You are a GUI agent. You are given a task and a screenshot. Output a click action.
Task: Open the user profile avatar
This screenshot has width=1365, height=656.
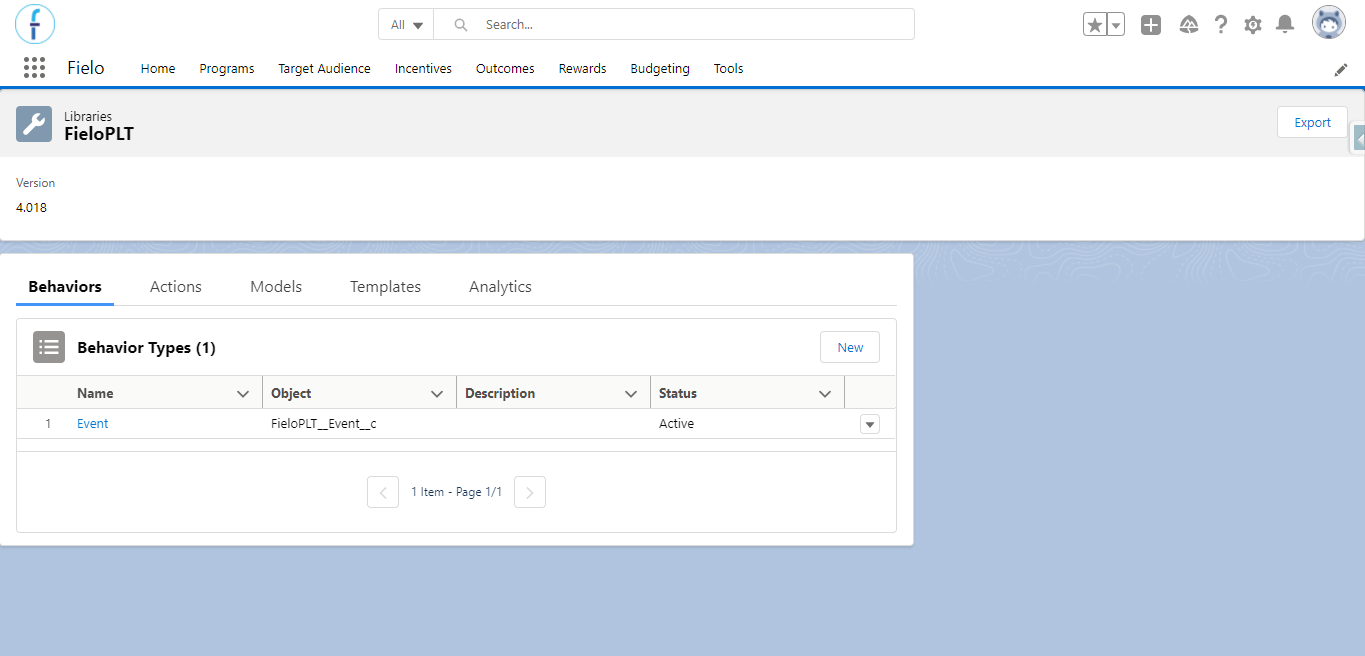[x=1329, y=23]
